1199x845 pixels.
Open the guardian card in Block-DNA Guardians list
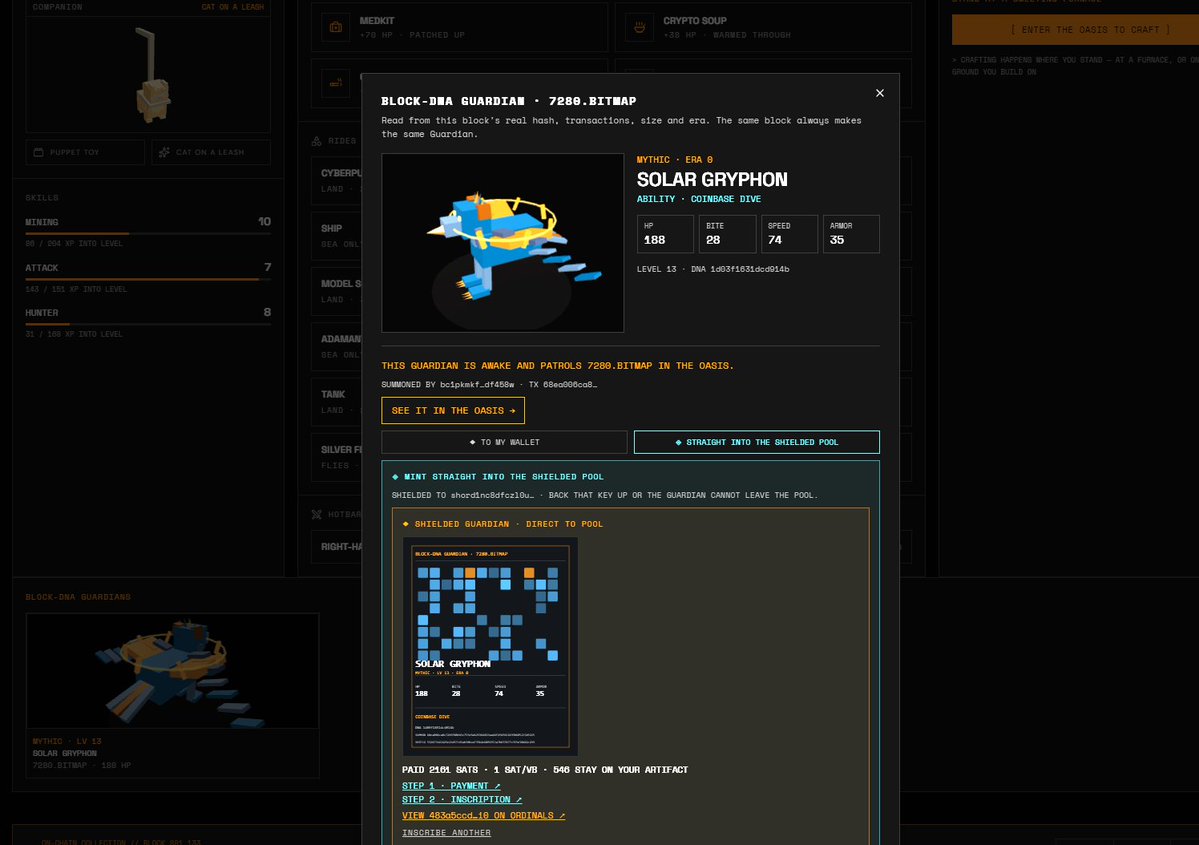tap(172, 695)
